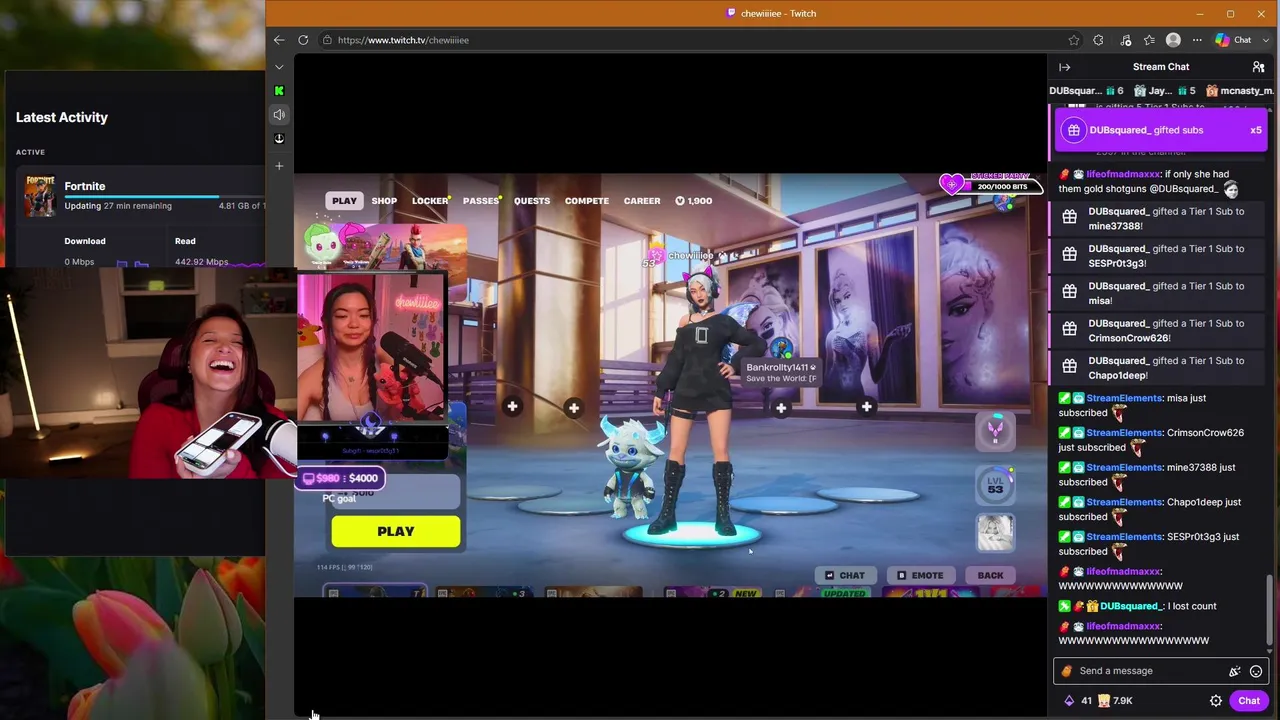The height and width of the screenshot is (720, 1280).
Task: Click the pink llama icon above level badge
Action: coord(995,430)
